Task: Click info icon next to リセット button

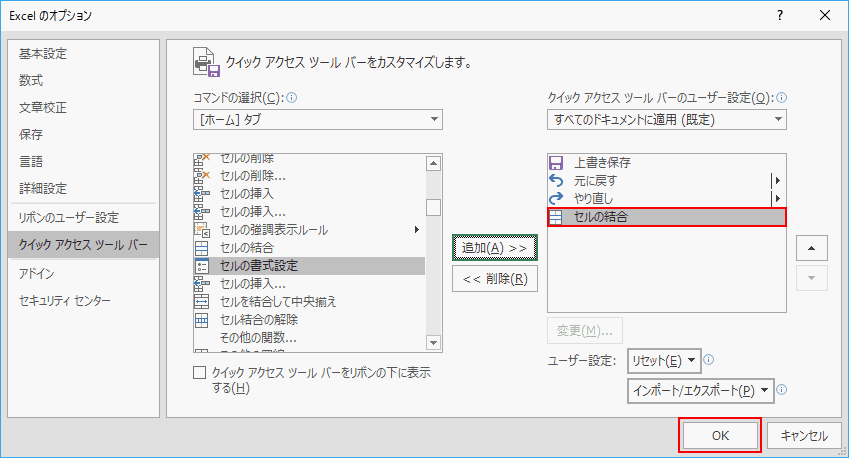Action: click(708, 359)
